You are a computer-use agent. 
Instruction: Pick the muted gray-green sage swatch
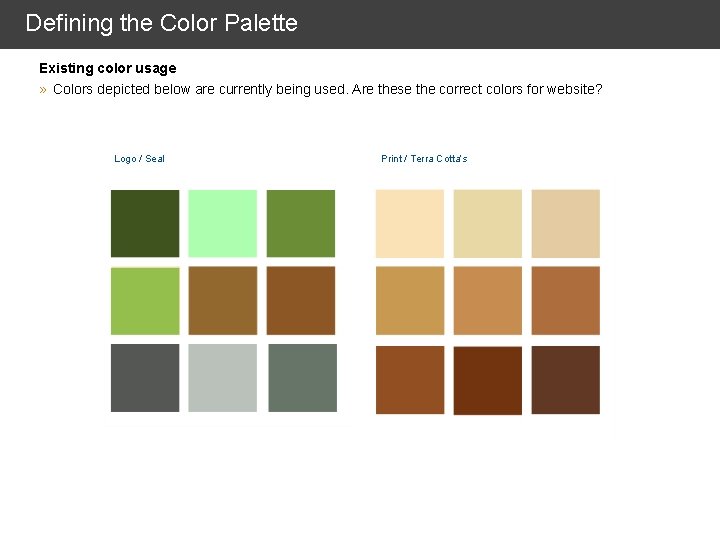coord(302,378)
